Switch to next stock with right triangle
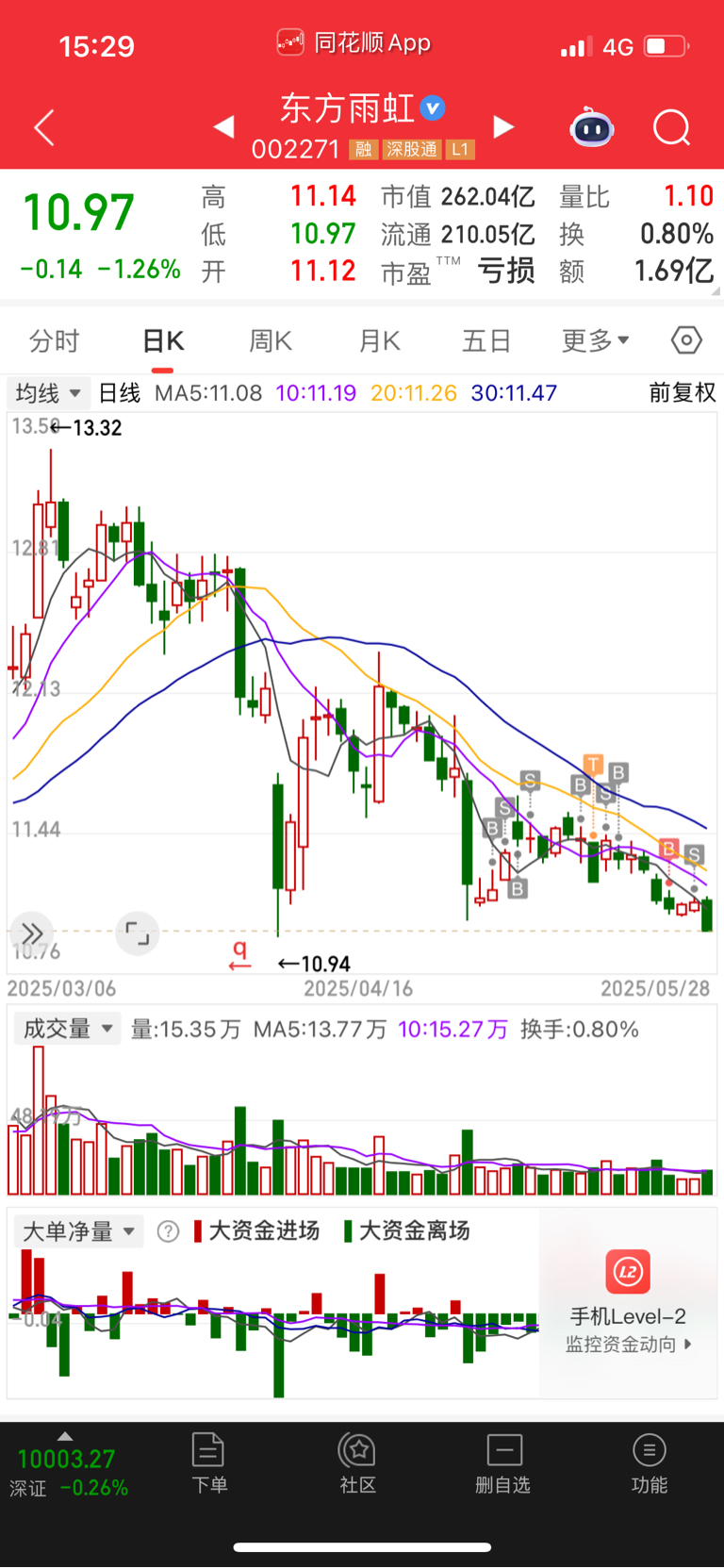724x1568 pixels. pyautogui.click(x=504, y=126)
